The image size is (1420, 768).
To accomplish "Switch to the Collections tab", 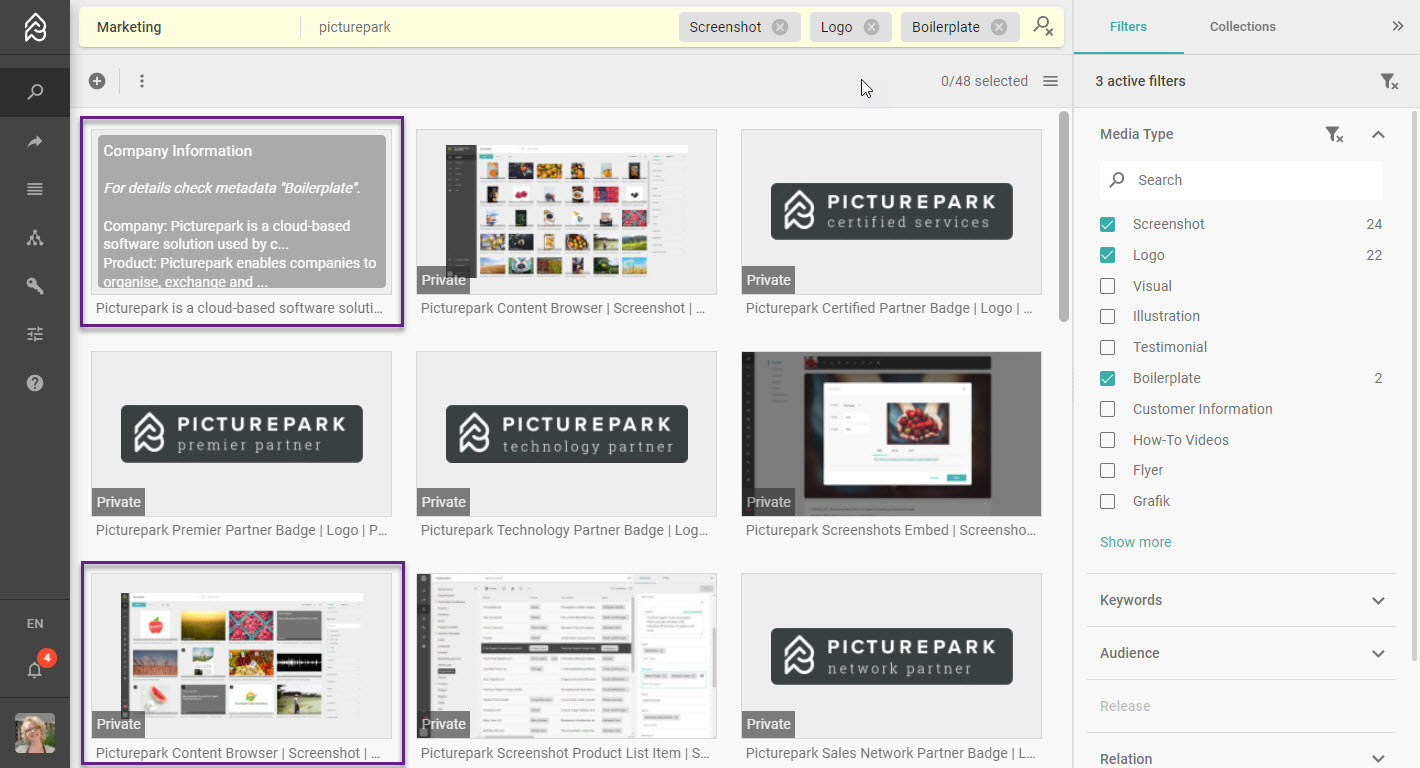I will [1242, 27].
